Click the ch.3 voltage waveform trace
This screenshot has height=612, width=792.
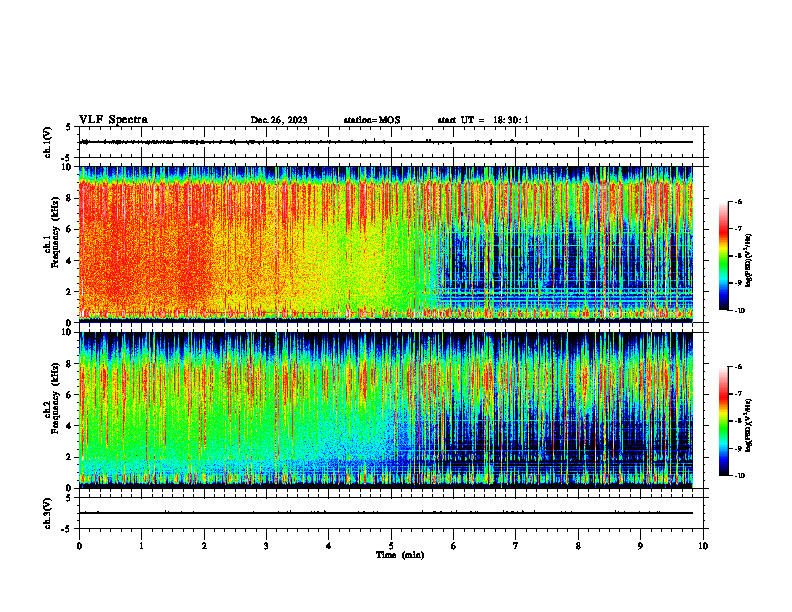pos(386,513)
